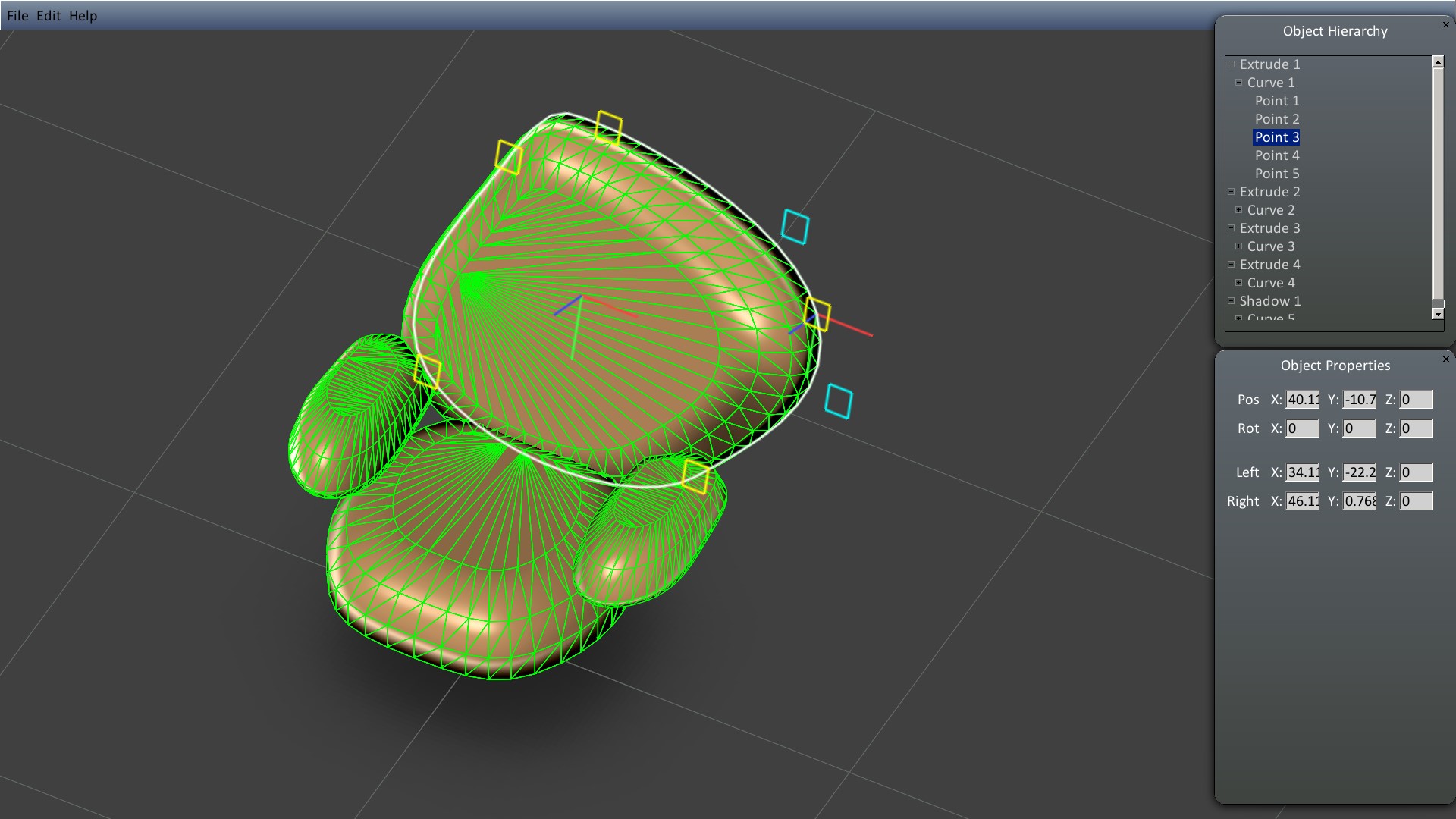The height and width of the screenshot is (819, 1456).
Task: Click the Pos X input field
Action: point(1303,400)
